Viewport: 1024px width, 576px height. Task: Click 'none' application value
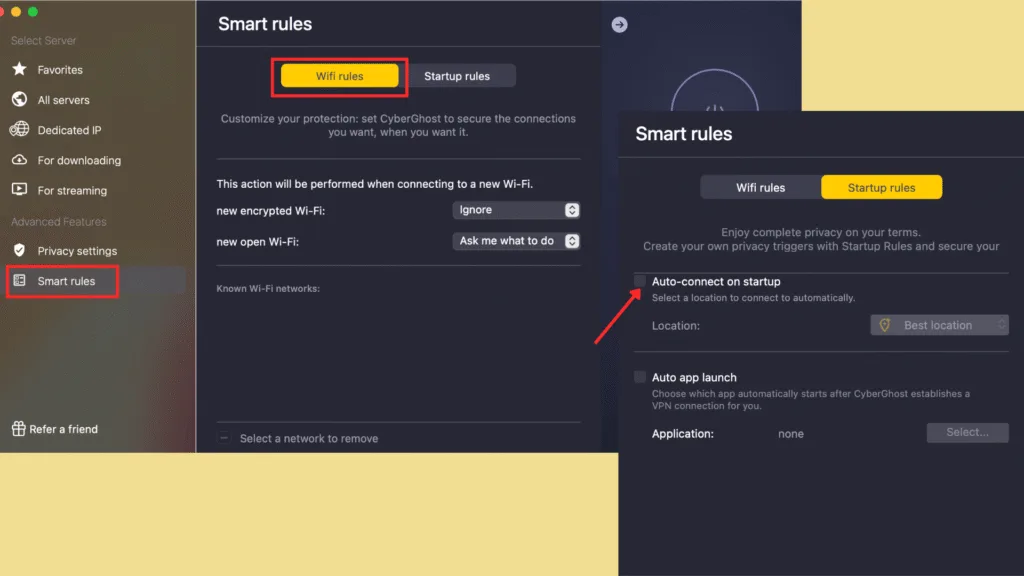click(x=791, y=434)
